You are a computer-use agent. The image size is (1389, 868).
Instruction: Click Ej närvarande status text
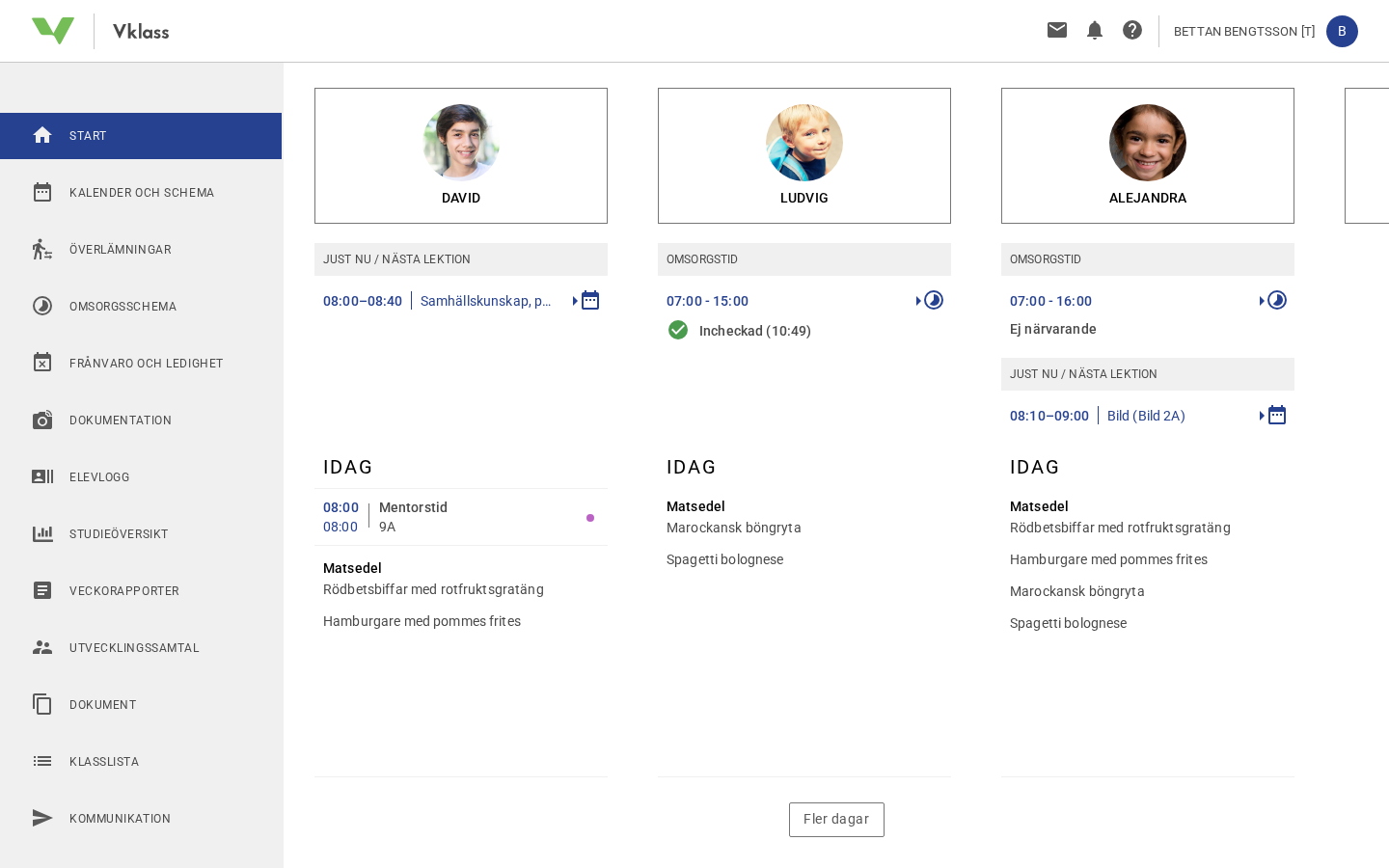coord(1052,329)
